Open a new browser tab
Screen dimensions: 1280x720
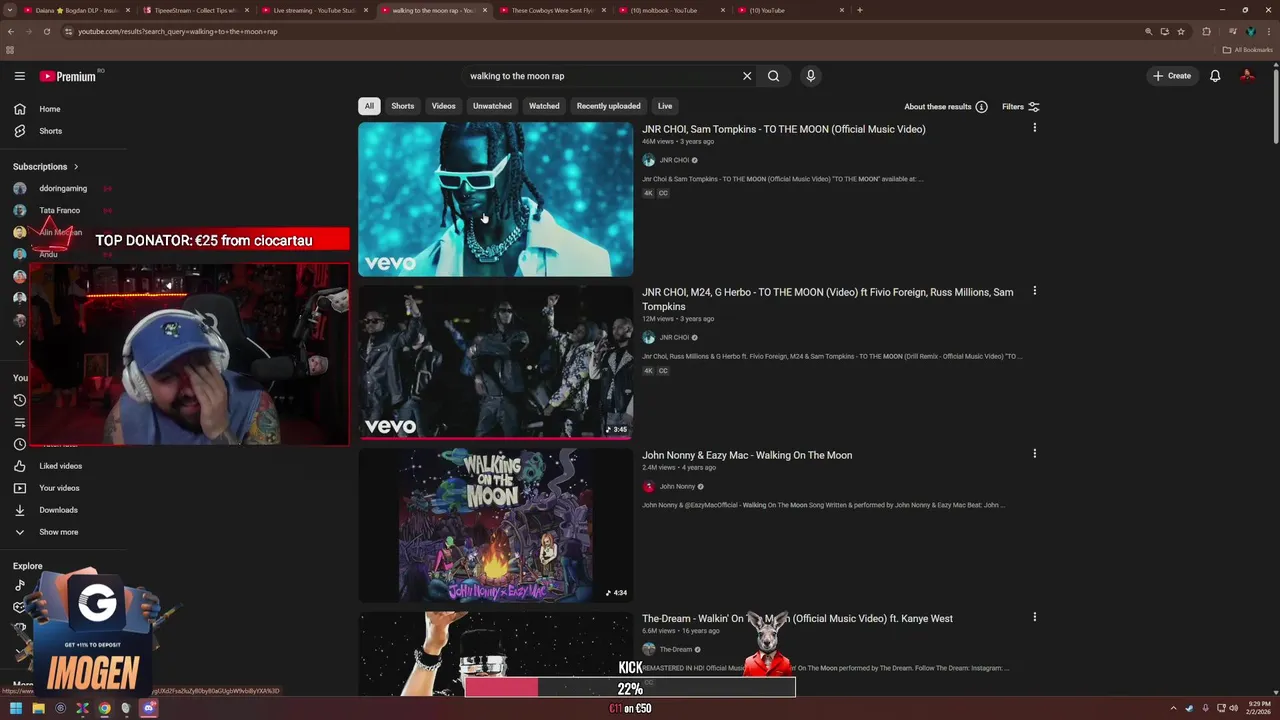coord(860,10)
